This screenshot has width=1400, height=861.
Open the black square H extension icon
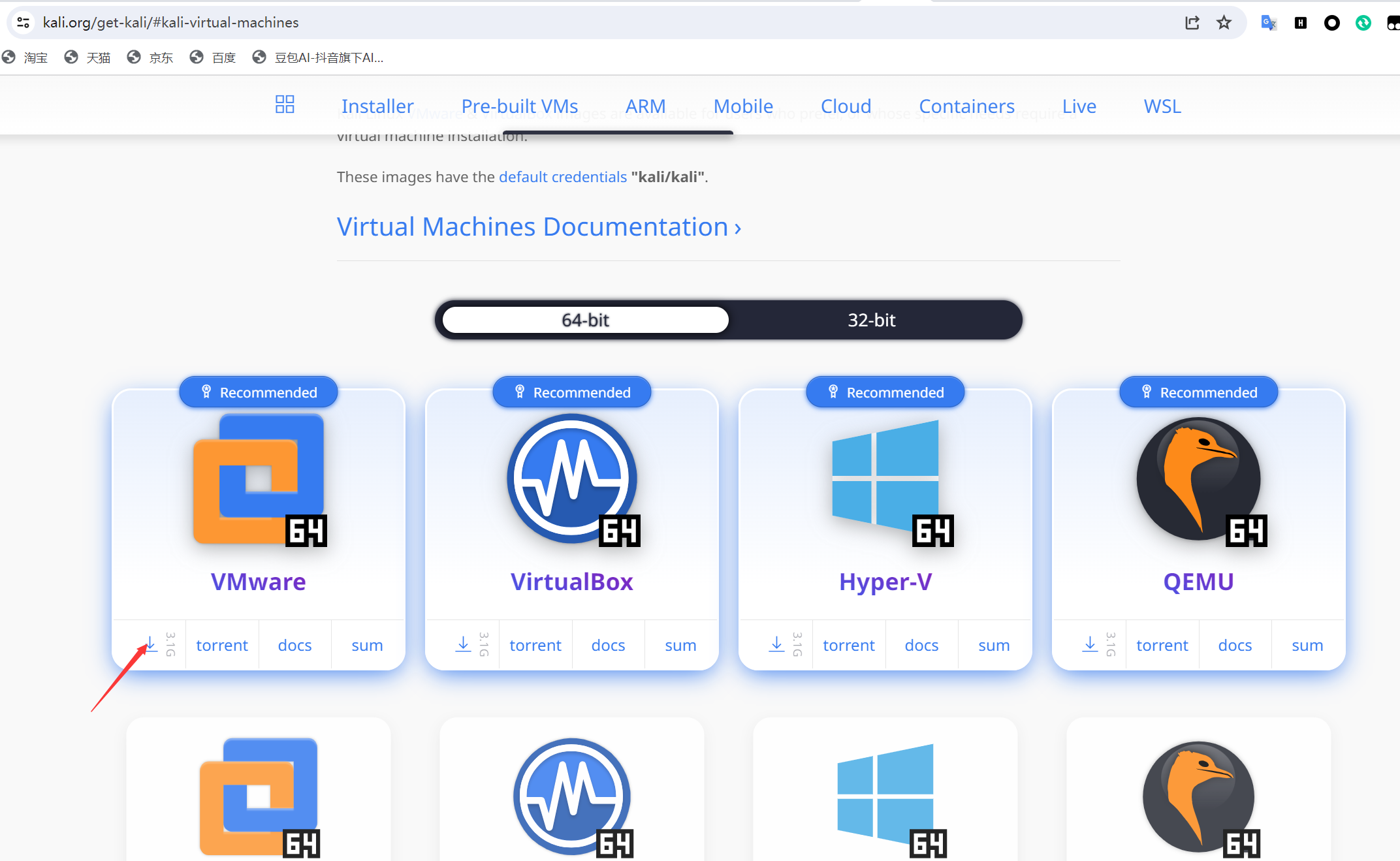coord(1301,23)
